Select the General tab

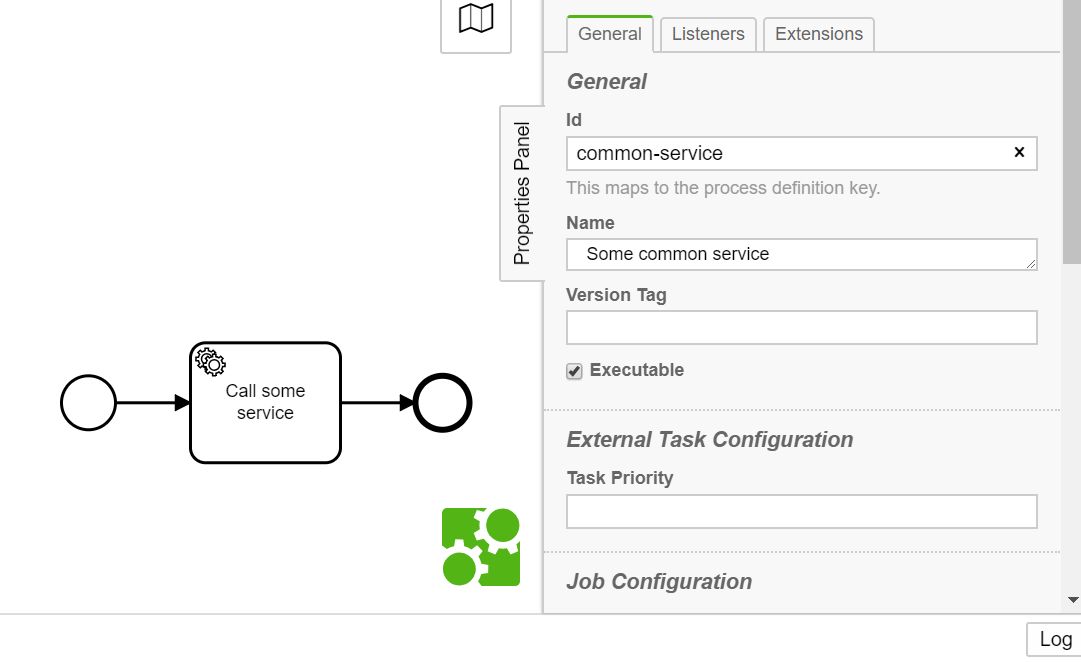coord(609,34)
